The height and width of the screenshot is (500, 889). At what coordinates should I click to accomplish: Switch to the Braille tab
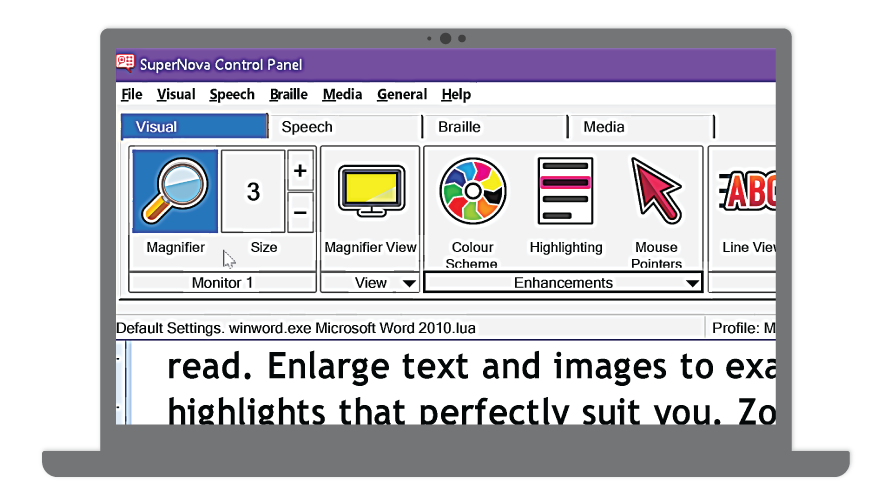coord(495,126)
